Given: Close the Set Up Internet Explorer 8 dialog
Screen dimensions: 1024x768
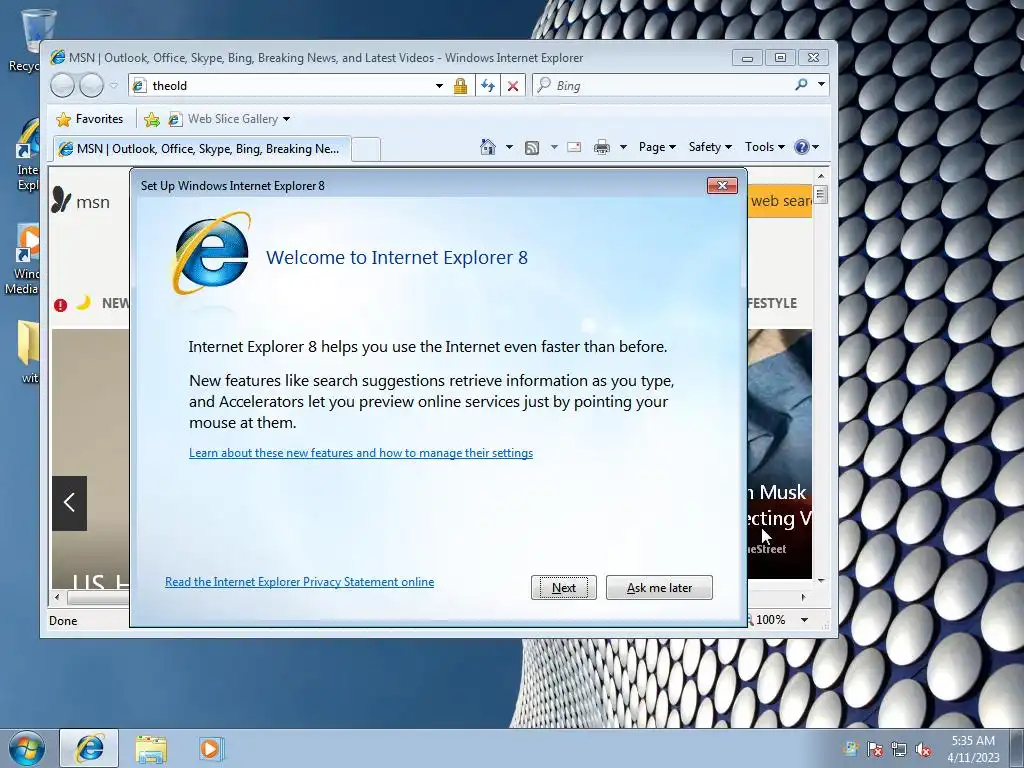Looking at the screenshot, I should click(x=722, y=185).
